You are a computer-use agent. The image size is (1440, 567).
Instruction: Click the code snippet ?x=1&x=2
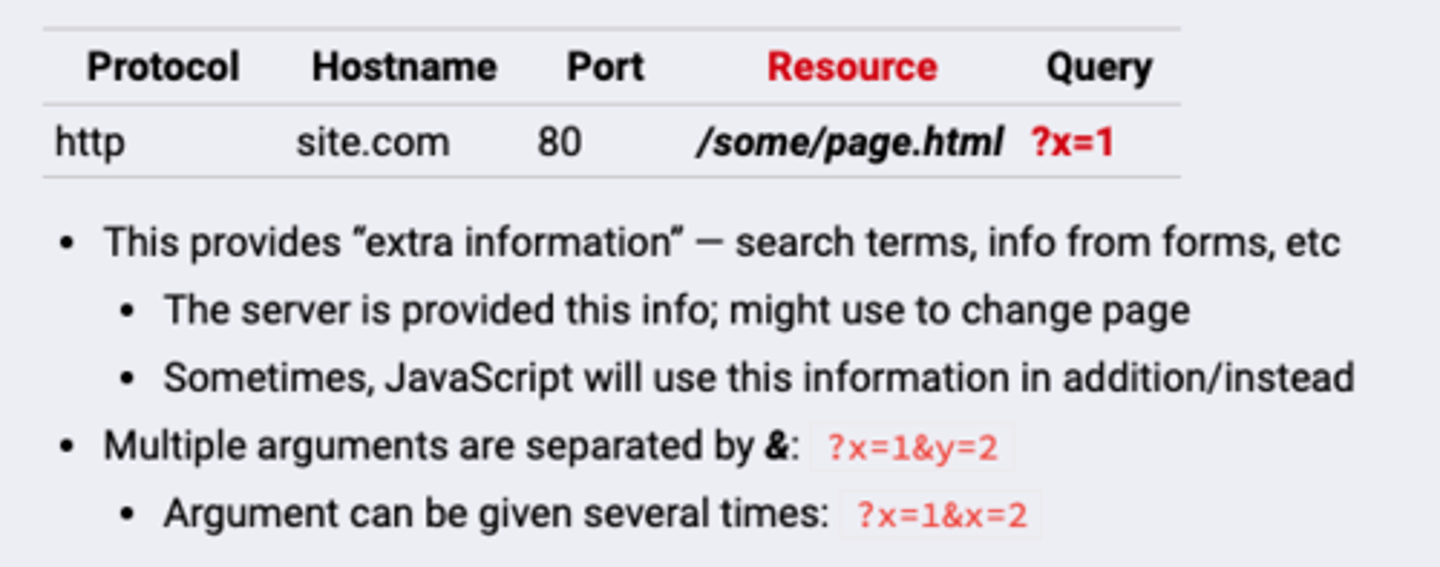coord(941,516)
